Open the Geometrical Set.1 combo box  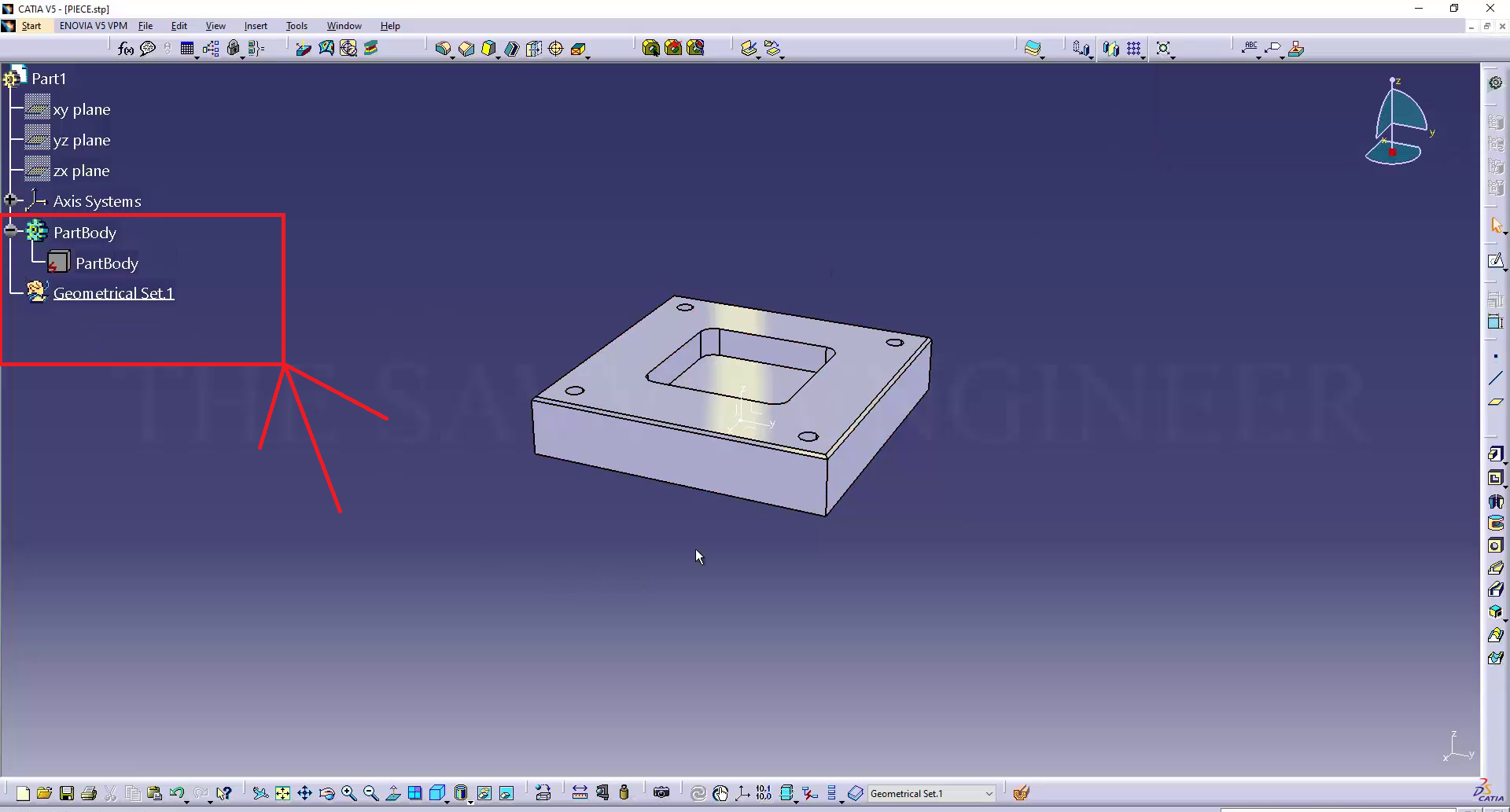click(x=989, y=794)
